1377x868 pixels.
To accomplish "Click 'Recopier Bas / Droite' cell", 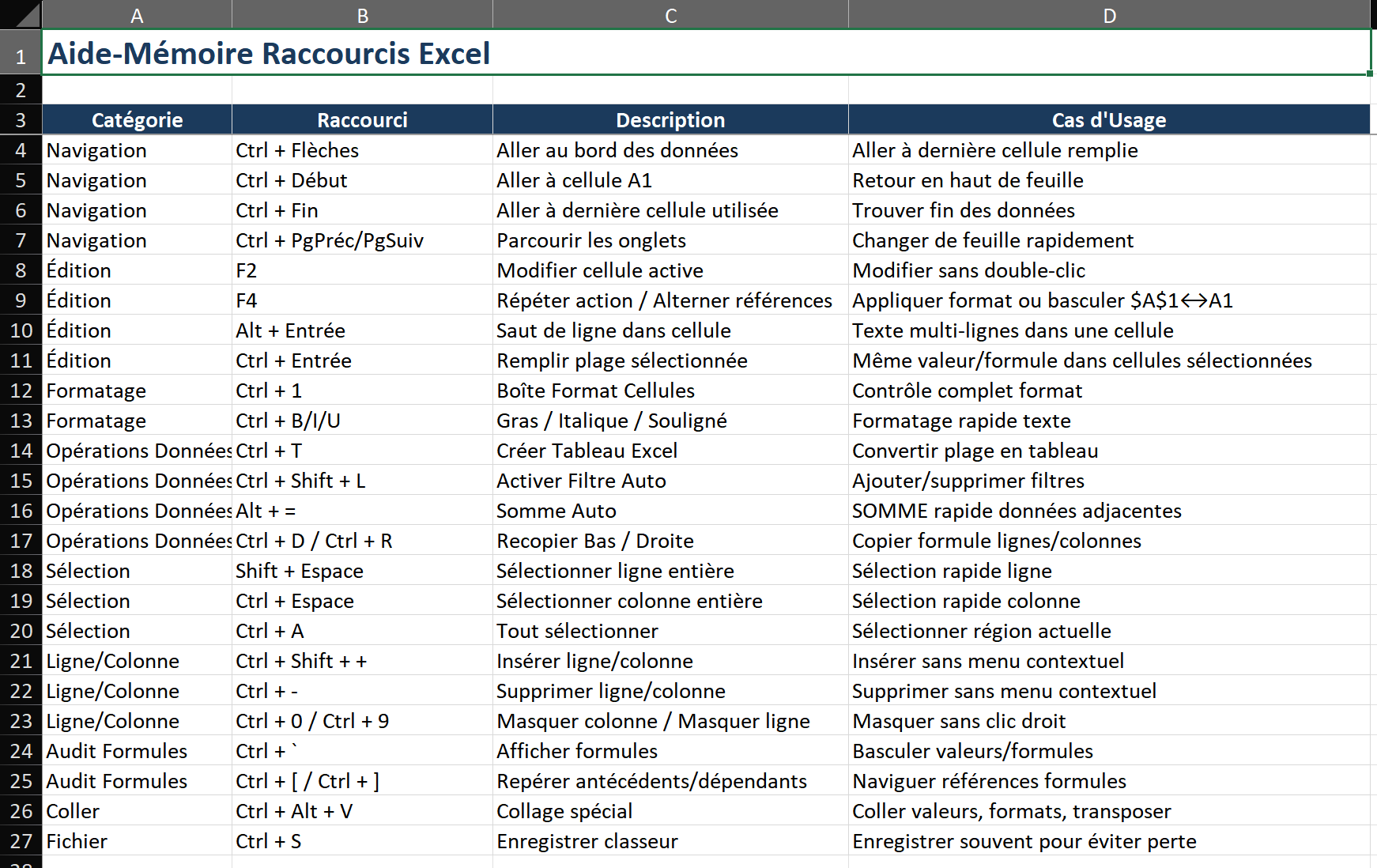I will 670,541.
